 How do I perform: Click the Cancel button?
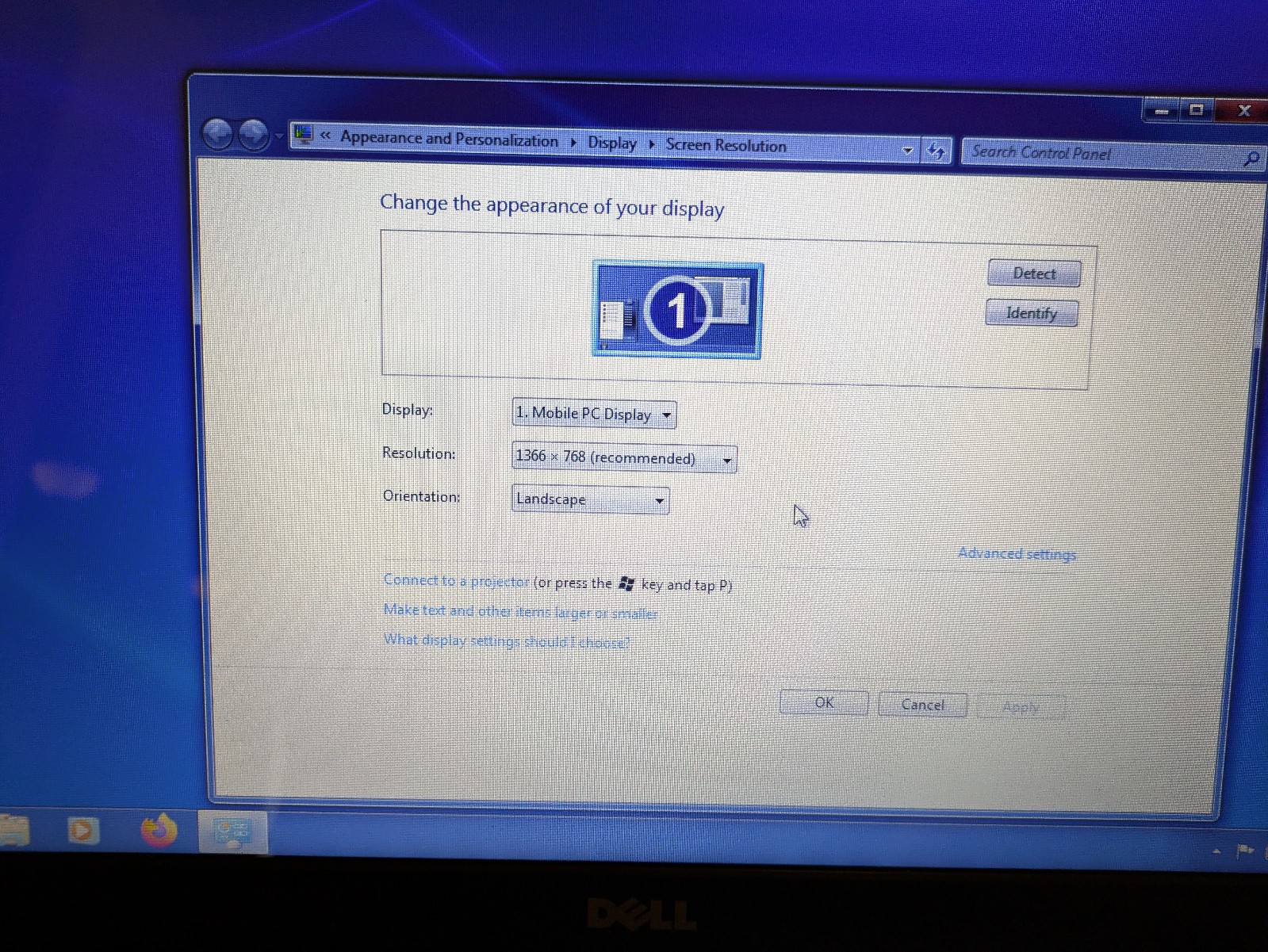coord(922,704)
